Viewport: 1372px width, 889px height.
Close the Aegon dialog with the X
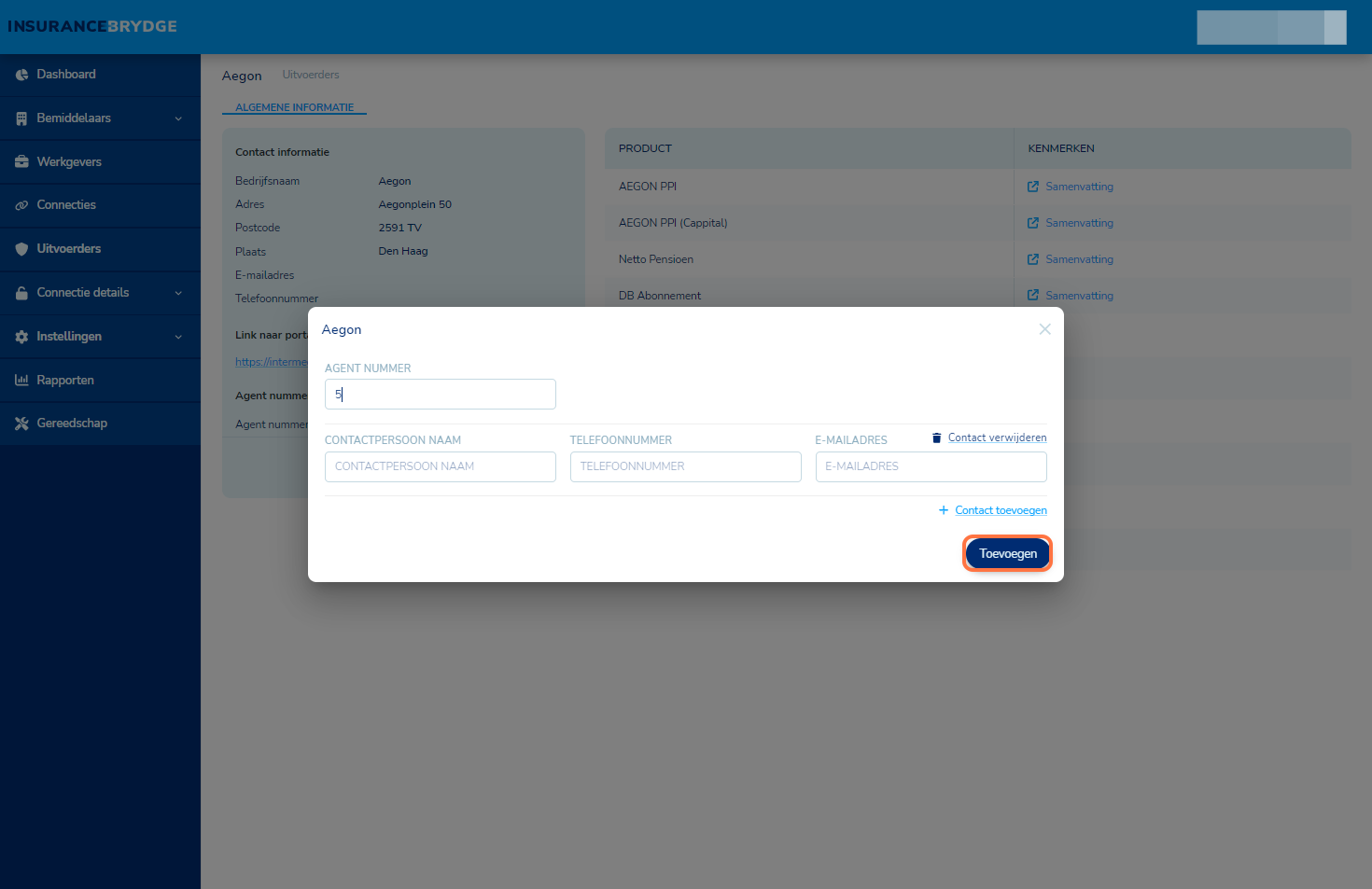[x=1044, y=329]
